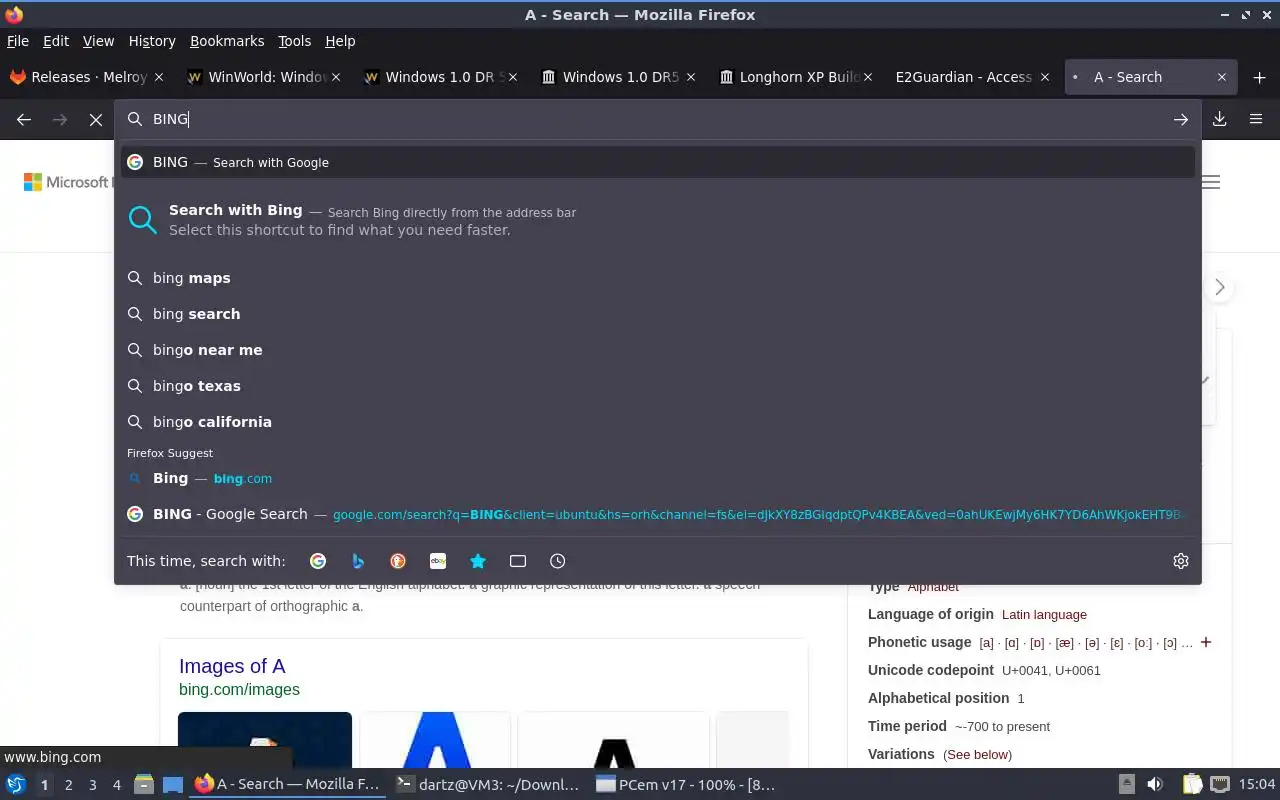The image size is (1280, 800).
Task: Show desktop from taskbar icon
Action: pos(173,784)
